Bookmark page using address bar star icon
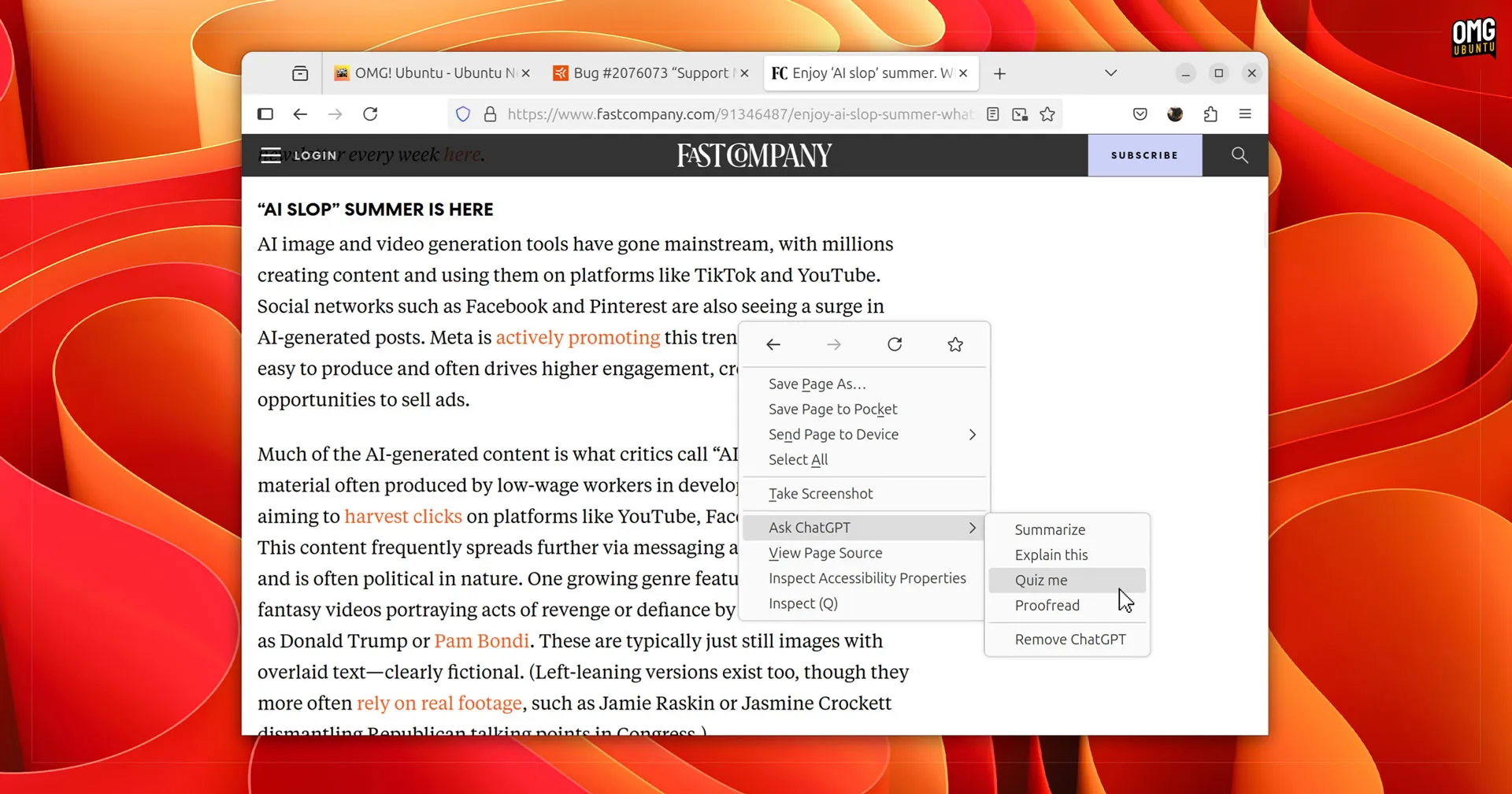The width and height of the screenshot is (1512, 794). (1047, 114)
